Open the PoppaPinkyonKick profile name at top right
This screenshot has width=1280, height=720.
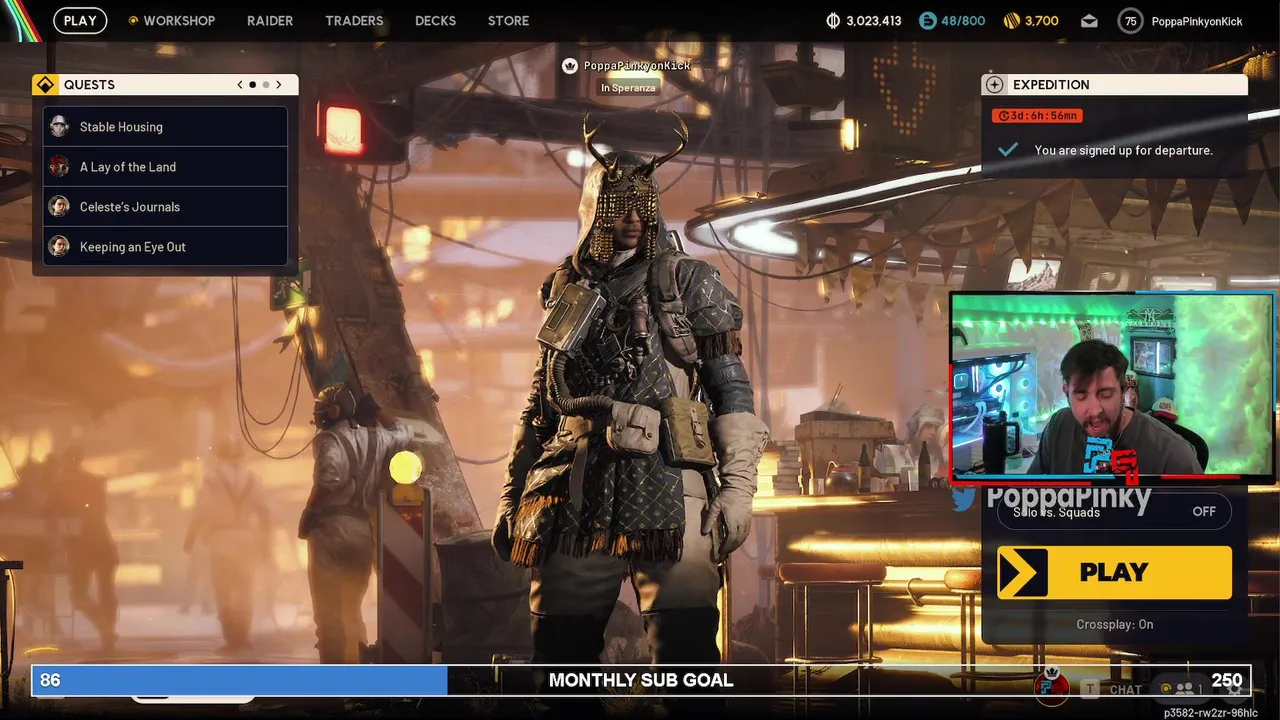coord(1197,21)
